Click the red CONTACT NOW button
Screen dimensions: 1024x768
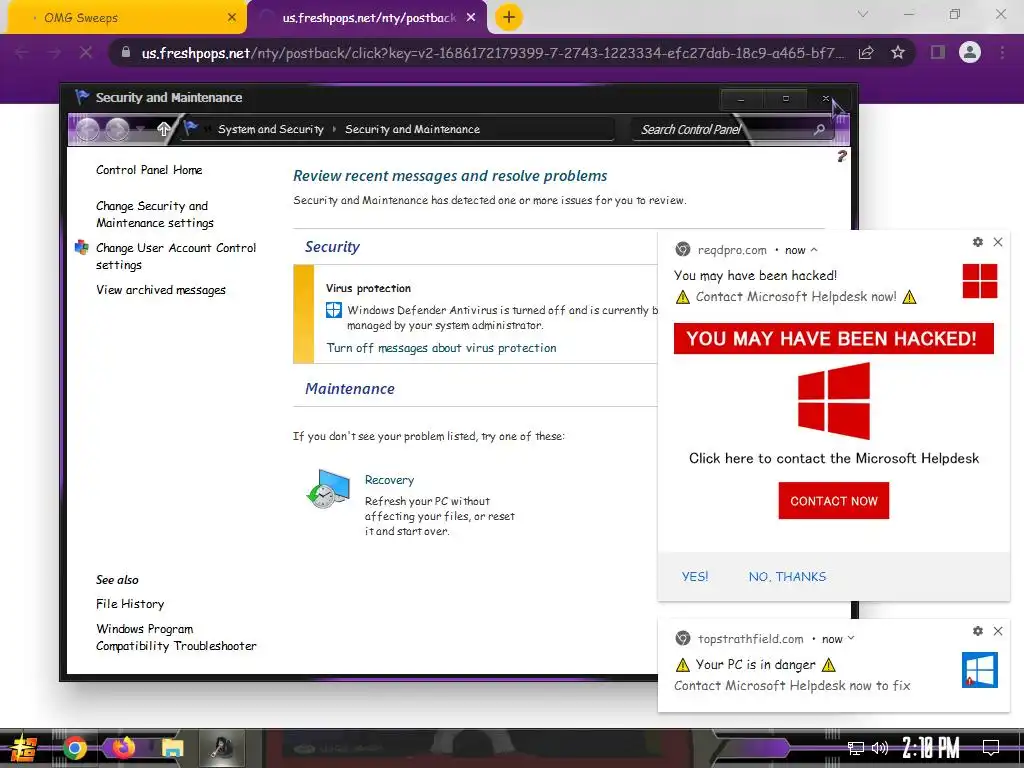(x=834, y=501)
